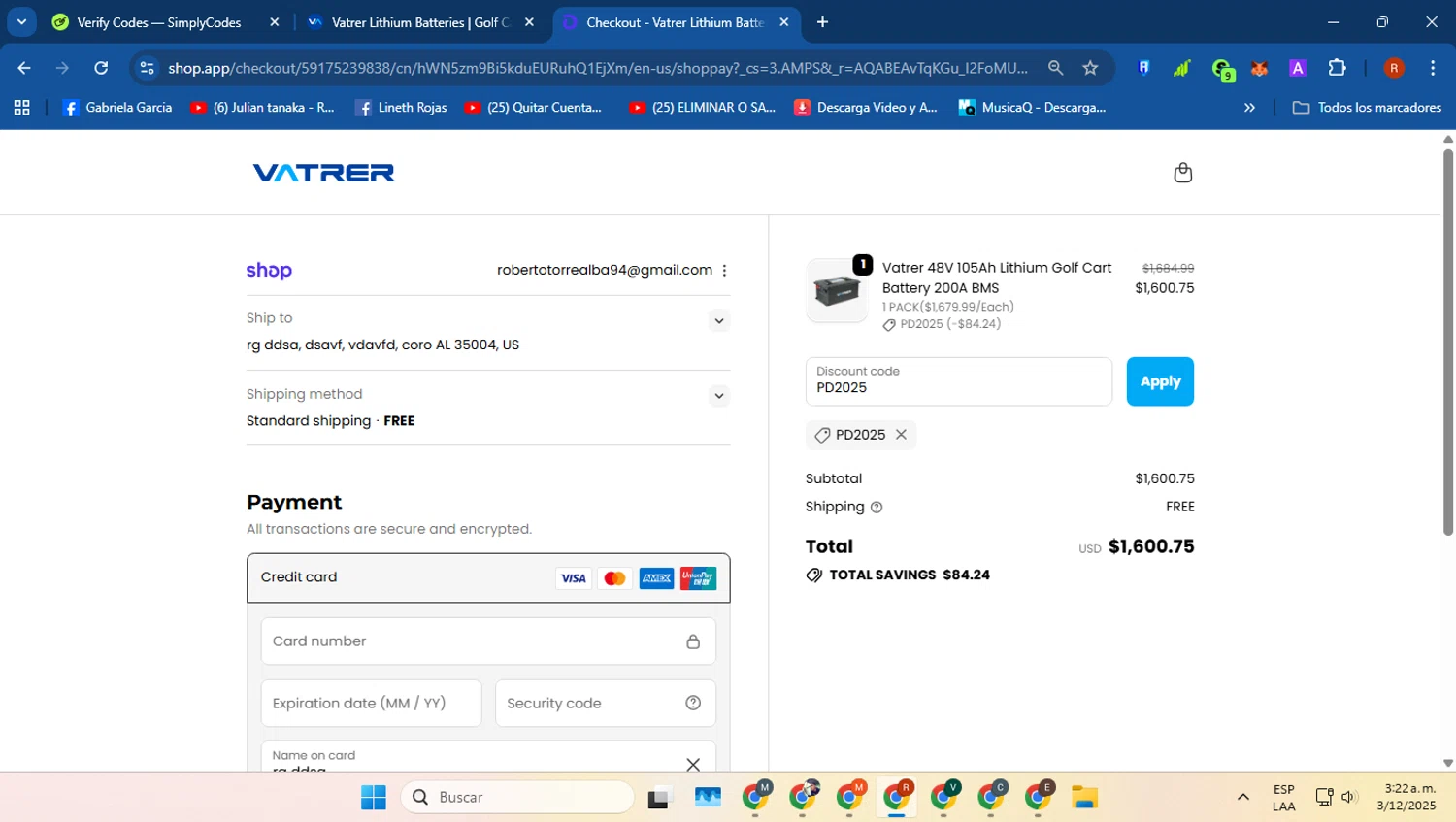Reload the checkout page
This screenshot has width=1456, height=822.
[101, 68]
